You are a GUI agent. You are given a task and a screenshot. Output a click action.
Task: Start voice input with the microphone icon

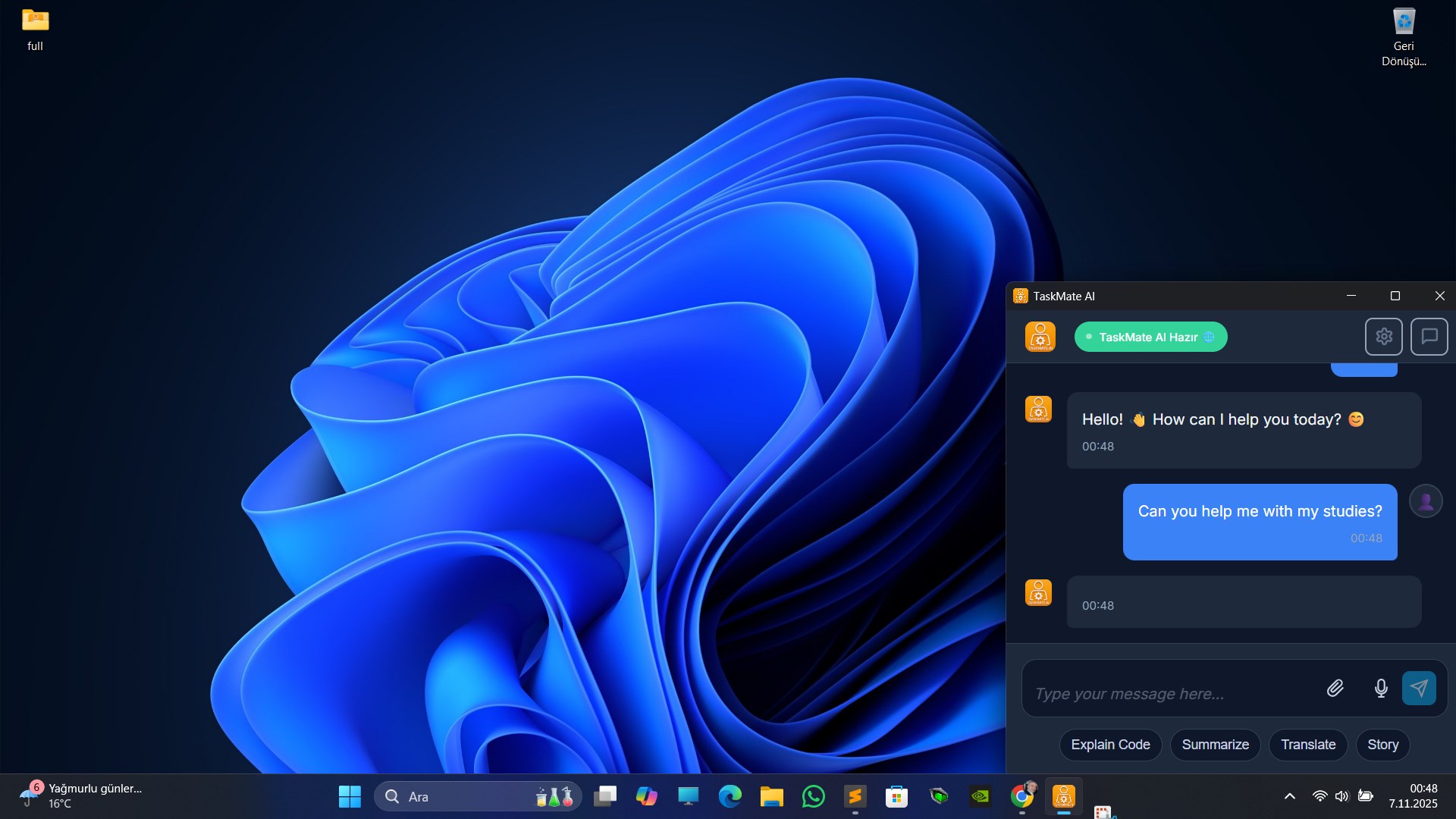point(1381,689)
